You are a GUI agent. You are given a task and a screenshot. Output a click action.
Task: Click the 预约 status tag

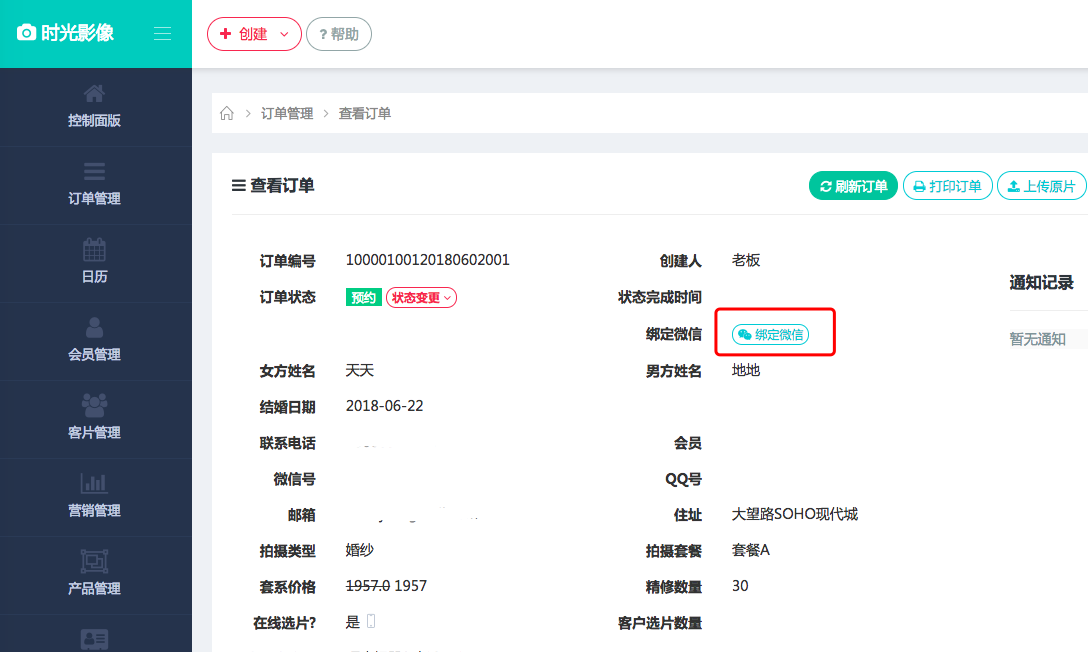pos(363,297)
